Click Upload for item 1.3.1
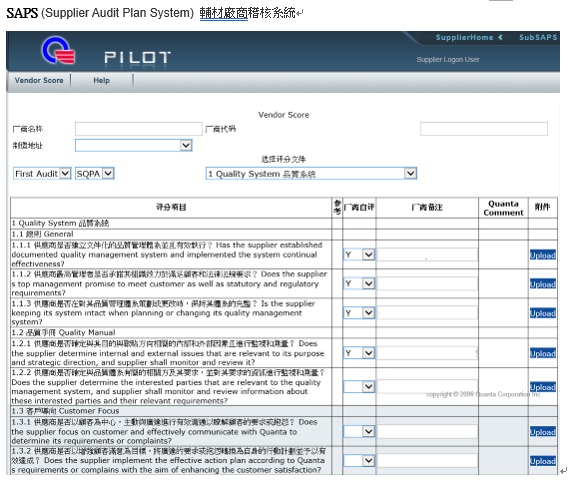 pos(543,432)
